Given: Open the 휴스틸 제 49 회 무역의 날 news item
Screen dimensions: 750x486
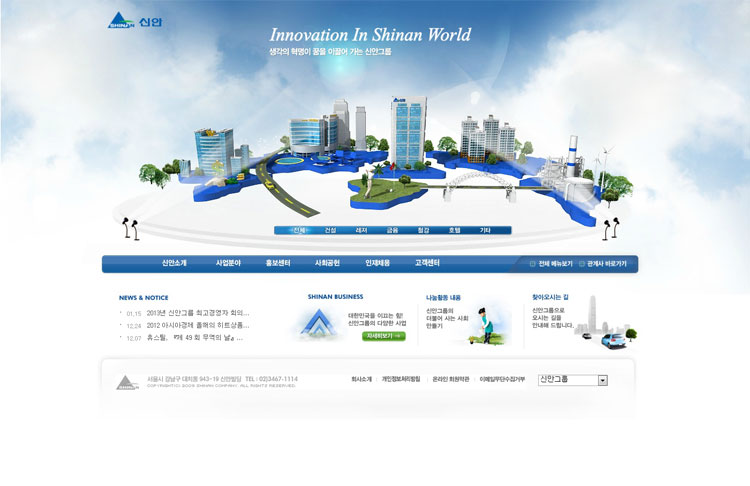Looking at the screenshot, I should (195, 338).
